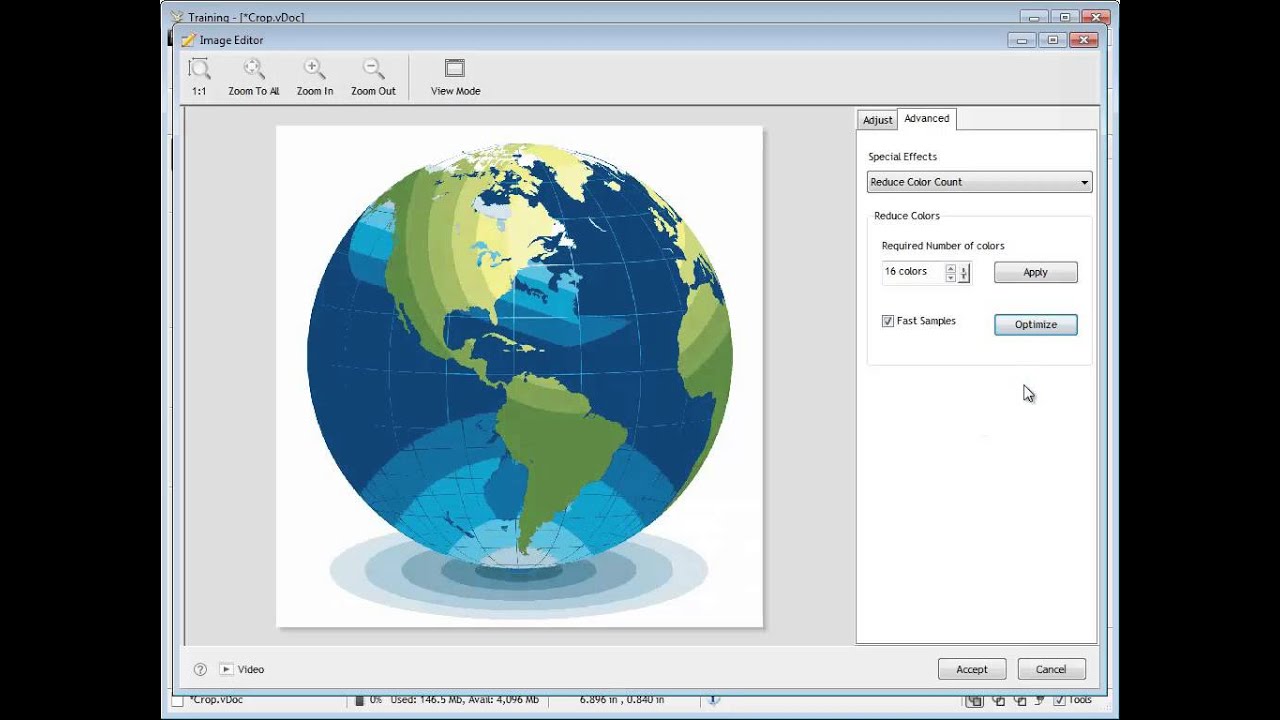The width and height of the screenshot is (1280, 720).
Task: Click the Accept button
Action: [971, 669]
